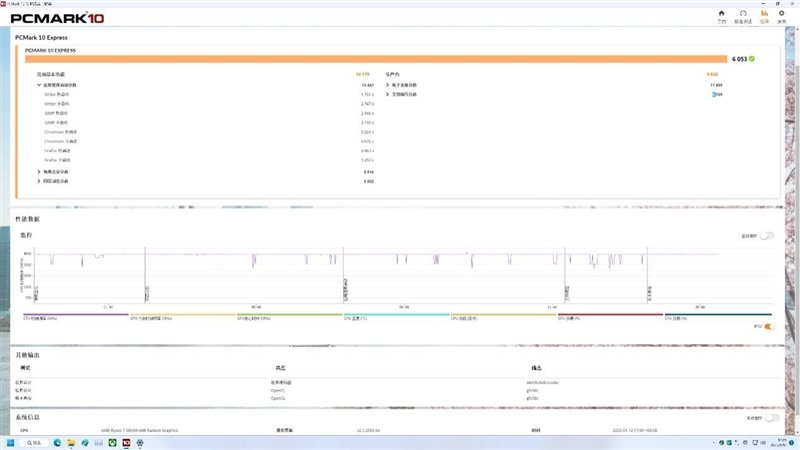Click the PCMark 10 taskbar icon
The height and width of the screenshot is (450, 800).
(x=126, y=443)
